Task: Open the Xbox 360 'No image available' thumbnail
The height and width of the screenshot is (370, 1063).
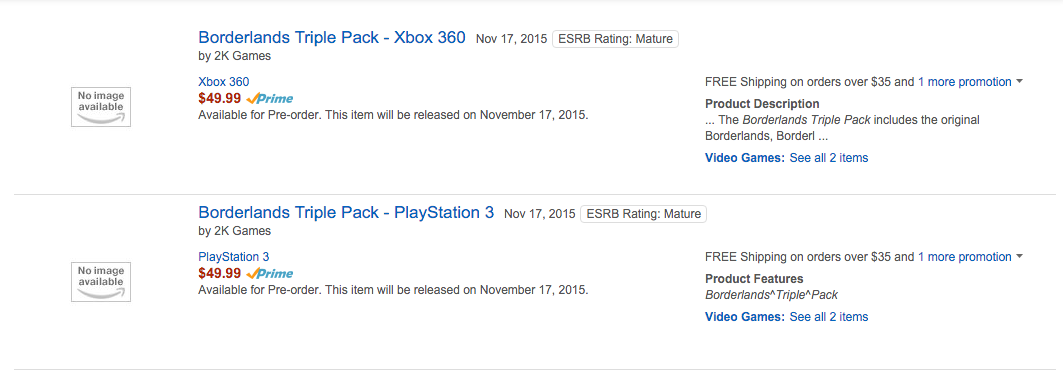Action: point(101,106)
